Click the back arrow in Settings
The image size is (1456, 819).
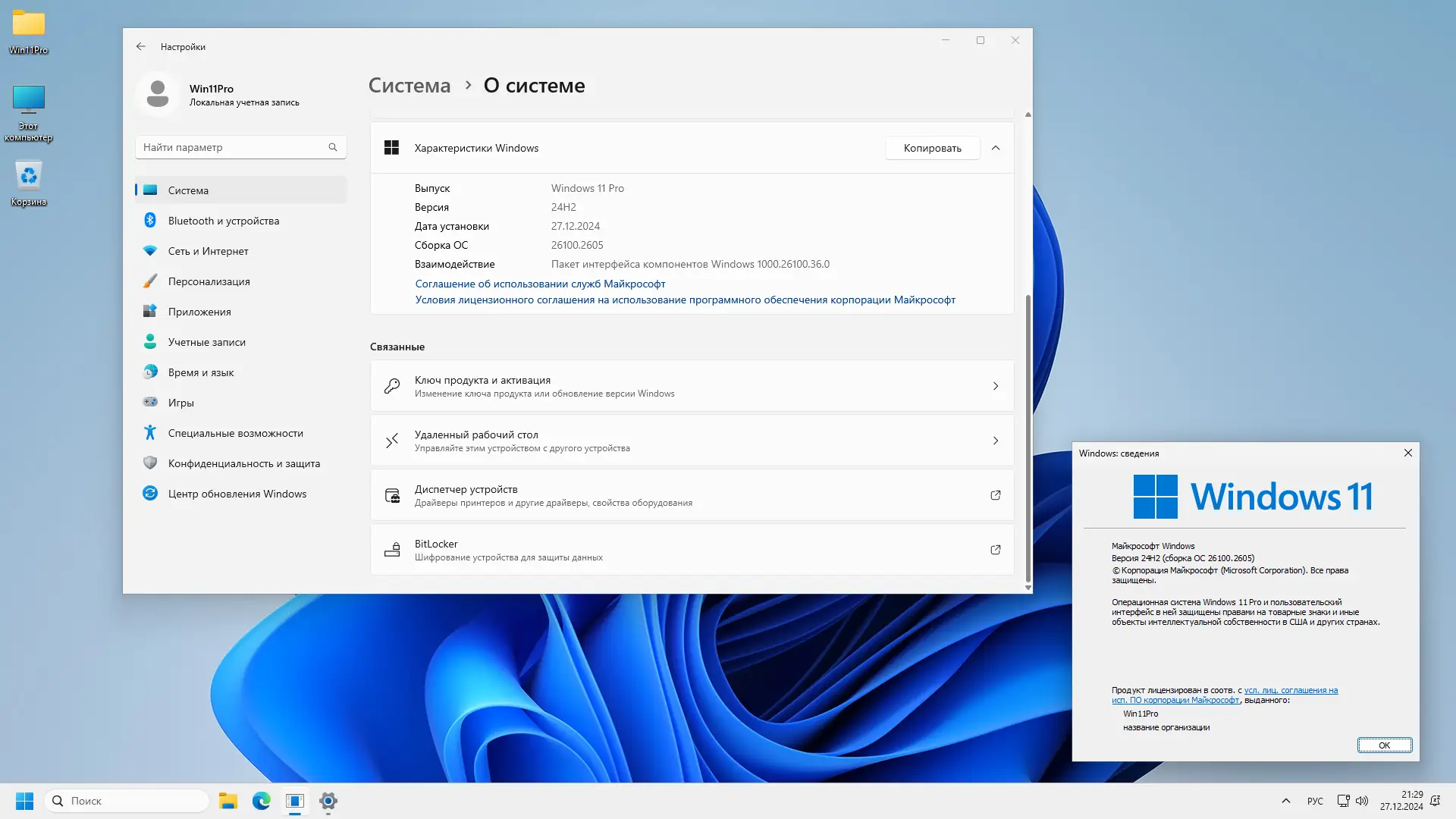[141, 46]
